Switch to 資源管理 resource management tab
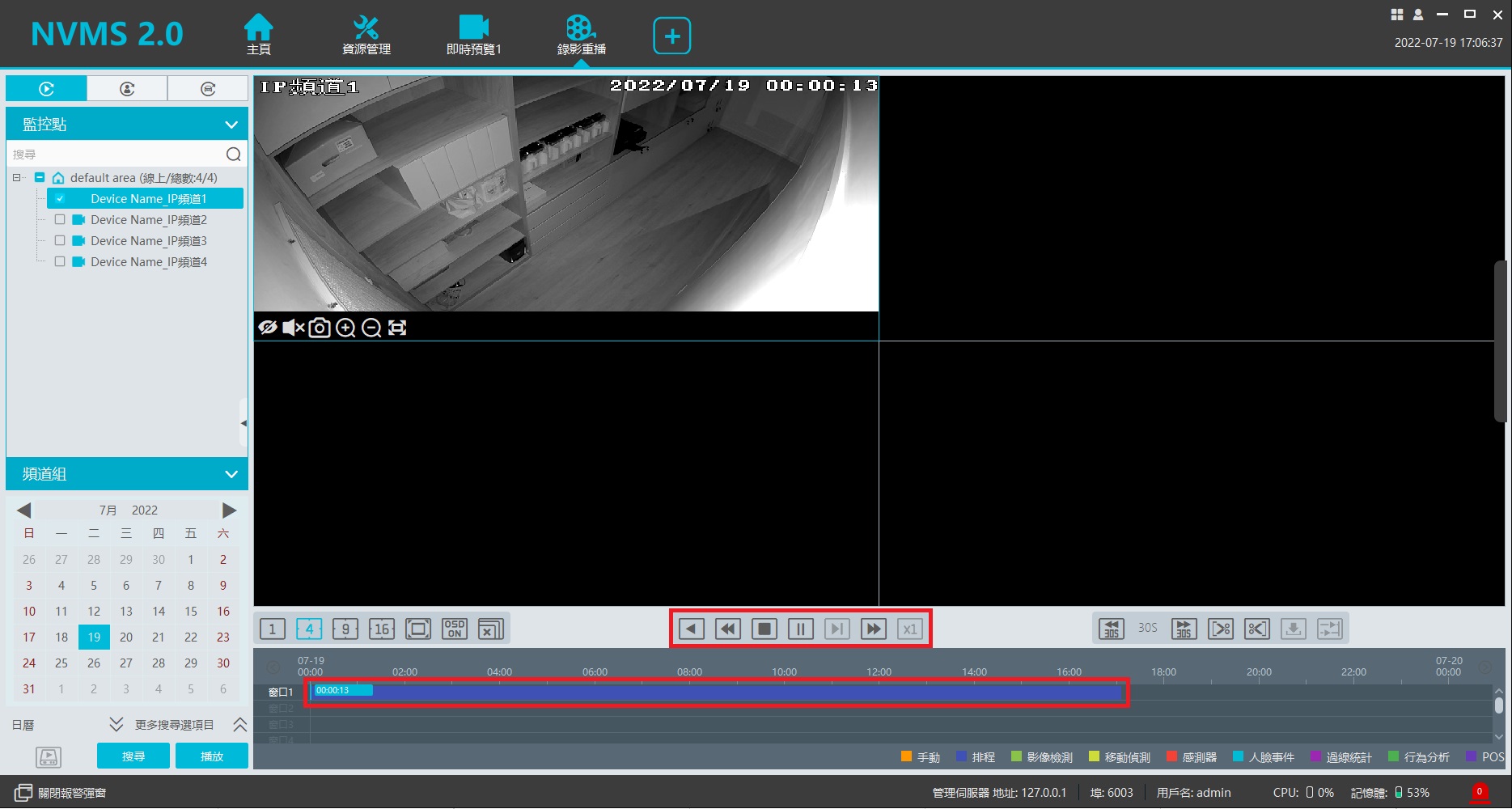Screen dimensions: 1512x809 pos(366,35)
